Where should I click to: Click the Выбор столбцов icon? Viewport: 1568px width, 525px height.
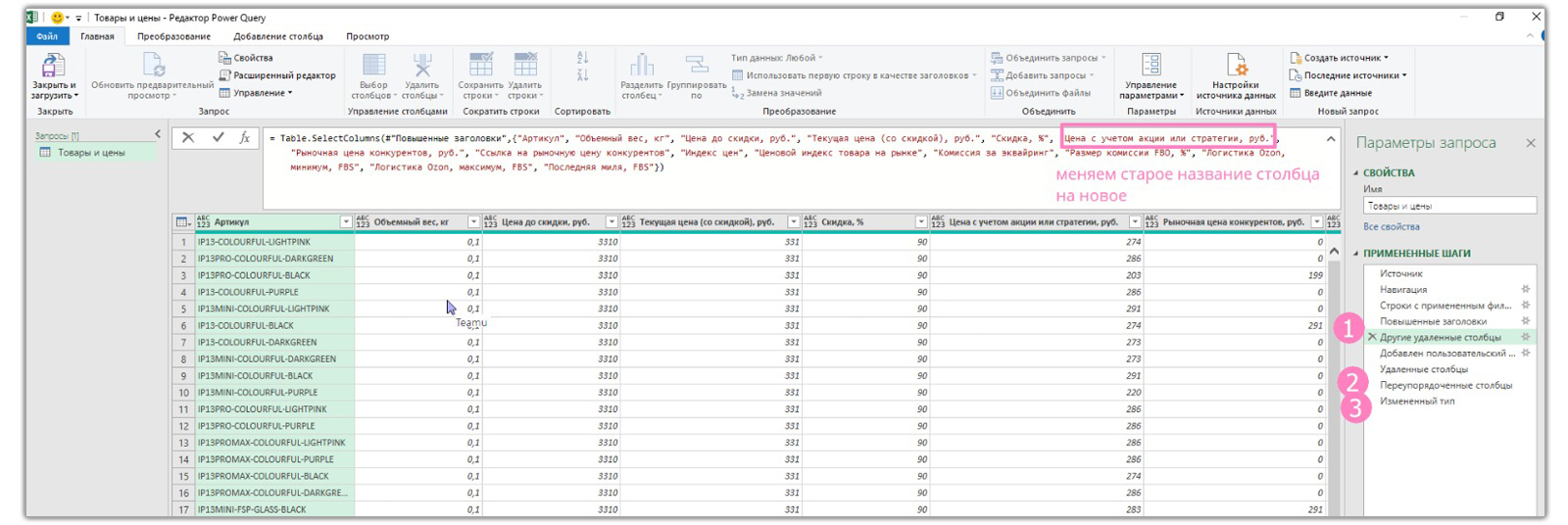(x=373, y=66)
